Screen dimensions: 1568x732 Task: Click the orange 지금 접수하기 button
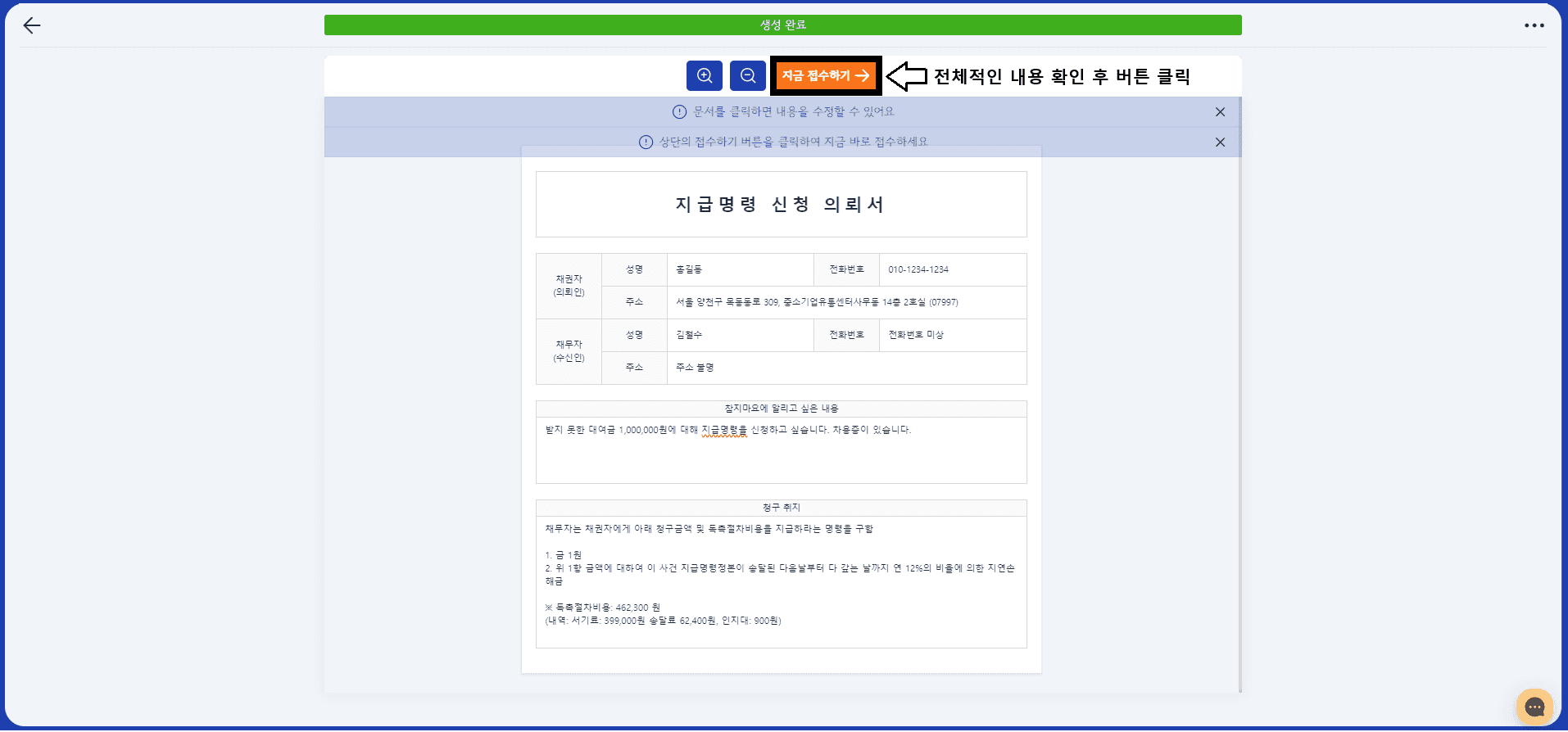point(826,75)
